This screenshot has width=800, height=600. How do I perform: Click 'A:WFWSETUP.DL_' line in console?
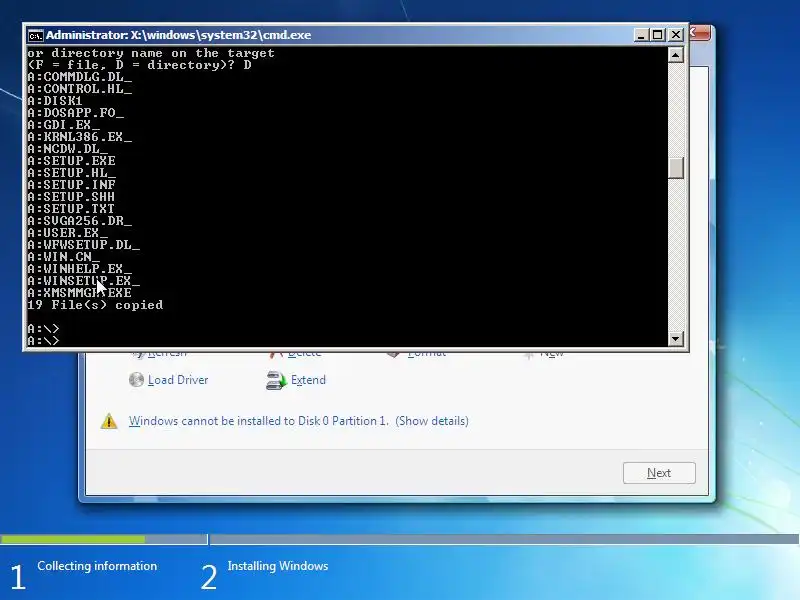84,245
